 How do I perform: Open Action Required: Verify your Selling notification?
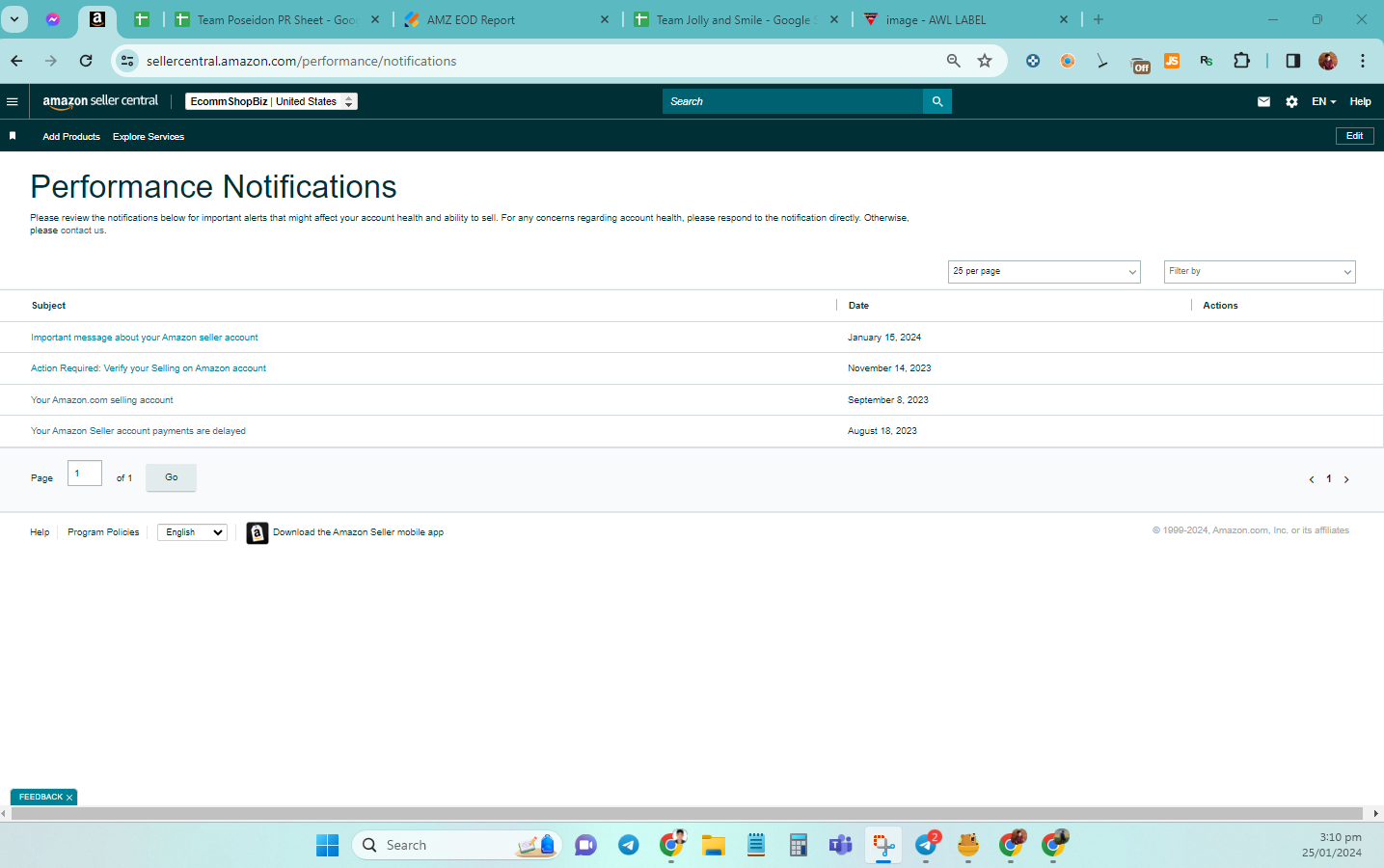tap(149, 368)
